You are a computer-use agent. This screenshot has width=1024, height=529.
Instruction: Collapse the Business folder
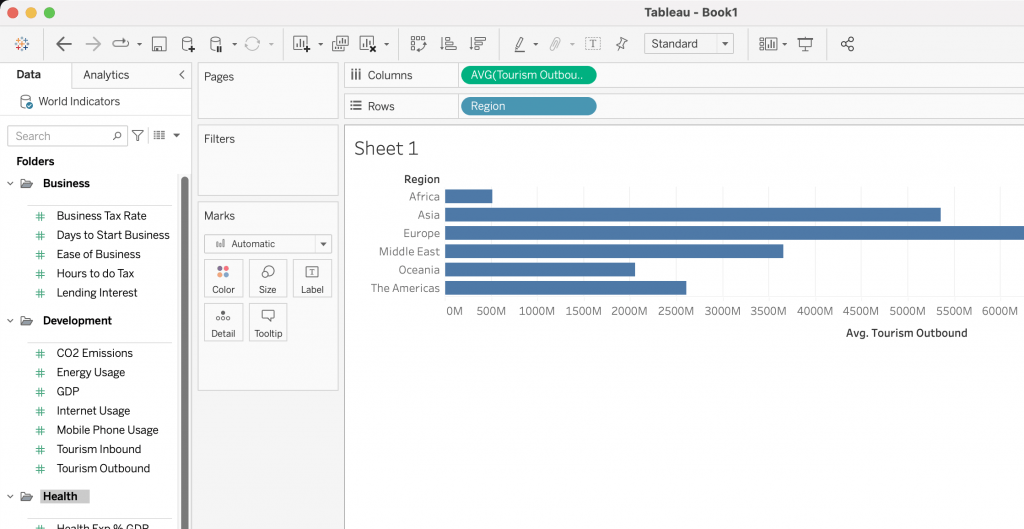pyautogui.click(x=11, y=184)
